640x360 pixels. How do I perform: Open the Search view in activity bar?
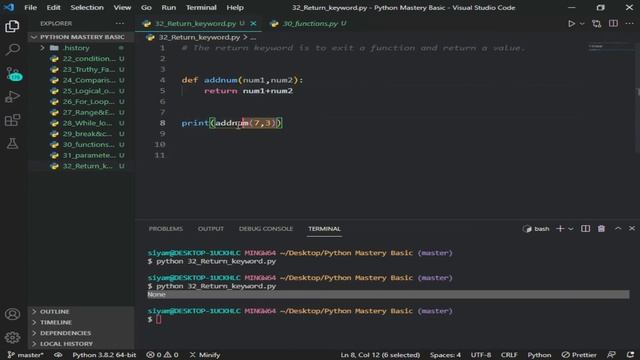click(12, 50)
